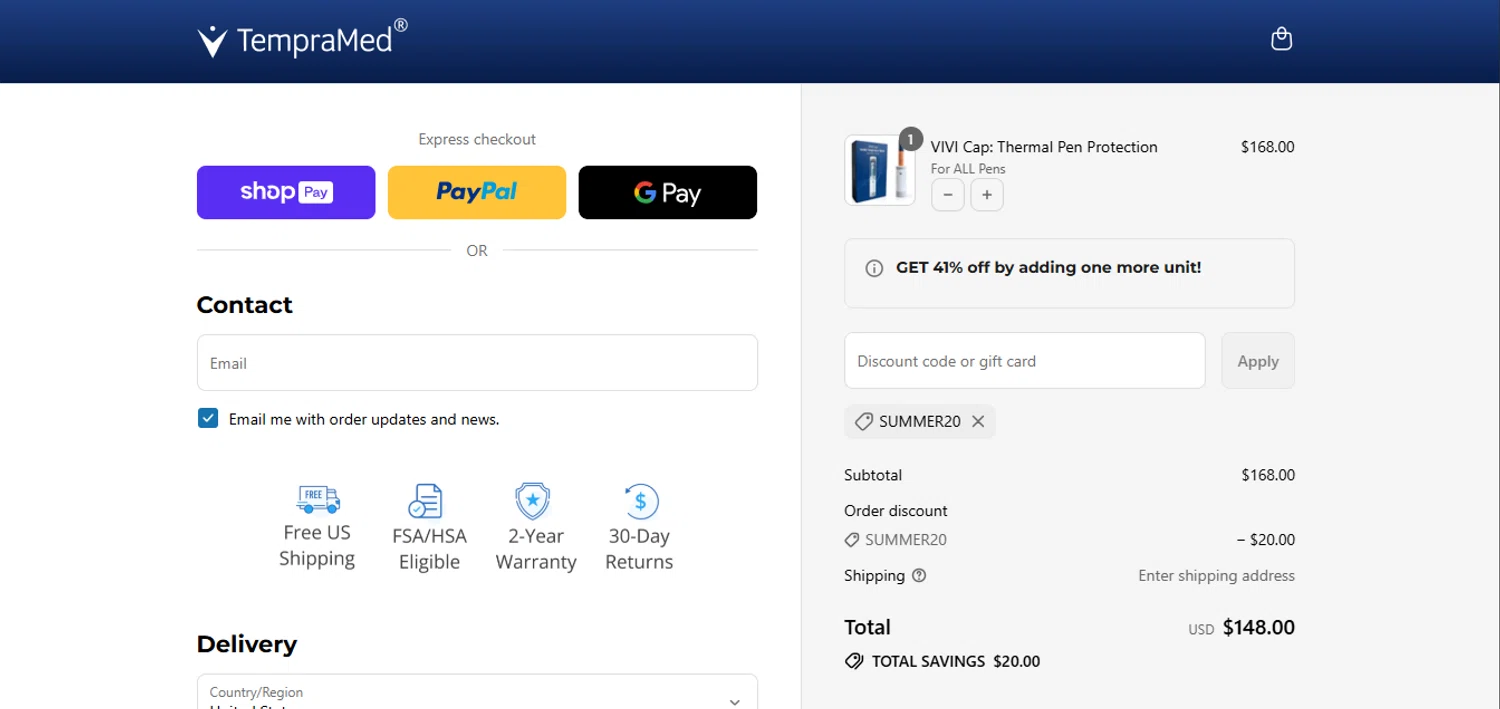Click the $148.00 total amount
The image size is (1500, 709).
click(x=1259, y=627)
